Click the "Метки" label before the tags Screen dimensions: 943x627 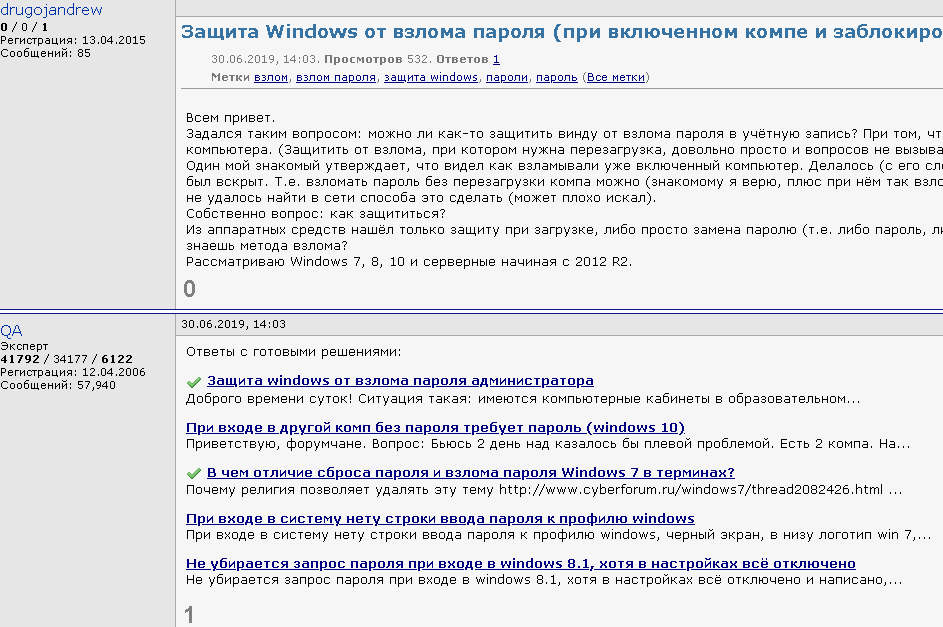point(230,78)
